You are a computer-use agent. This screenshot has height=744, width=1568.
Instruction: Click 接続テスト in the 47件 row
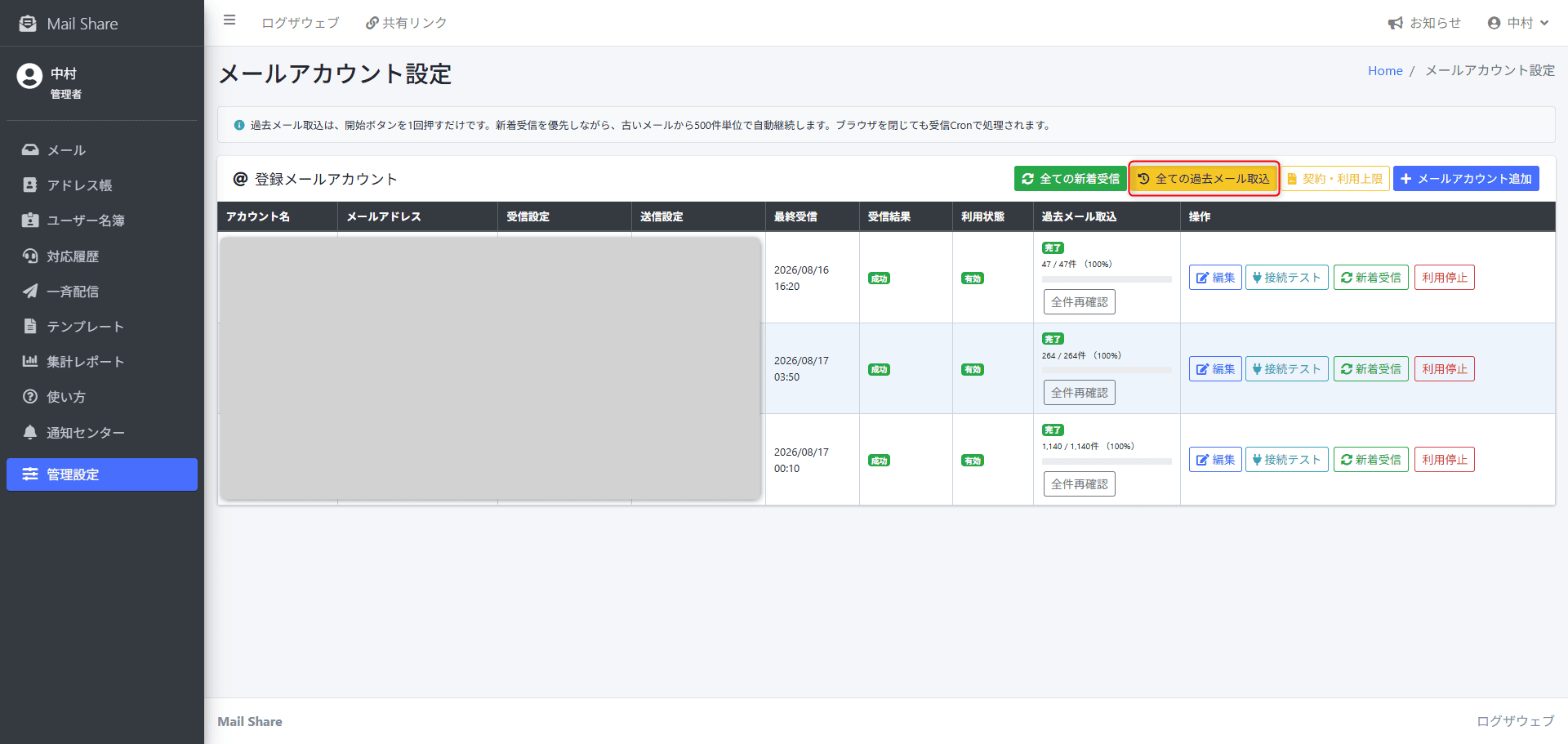(x=1287, y=278)
